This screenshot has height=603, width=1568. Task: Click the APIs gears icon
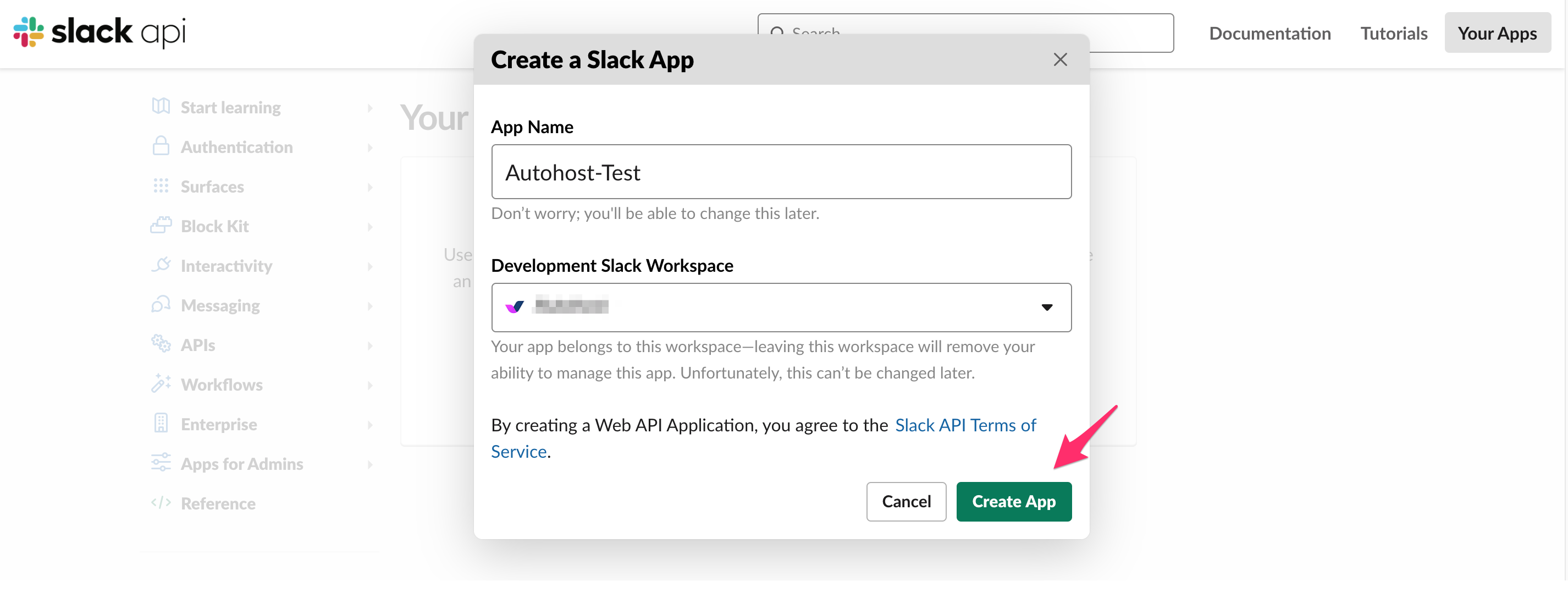point(161,344)
